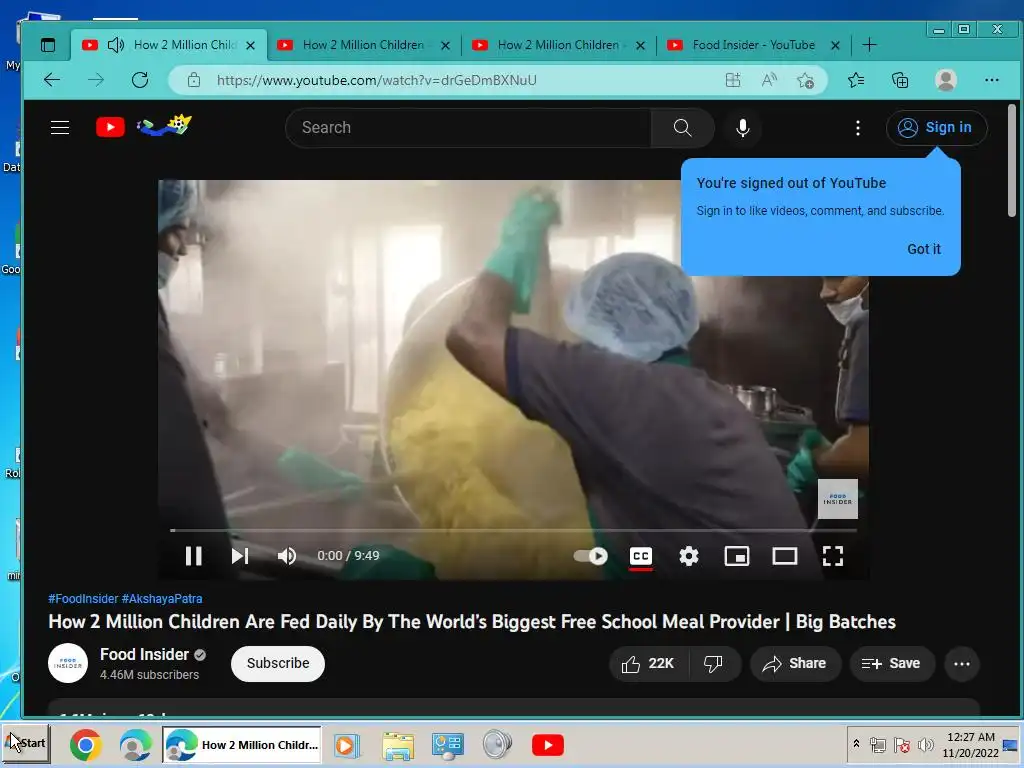Go forward in the browser
1024x768 pixels.
(x=96, y=80)
